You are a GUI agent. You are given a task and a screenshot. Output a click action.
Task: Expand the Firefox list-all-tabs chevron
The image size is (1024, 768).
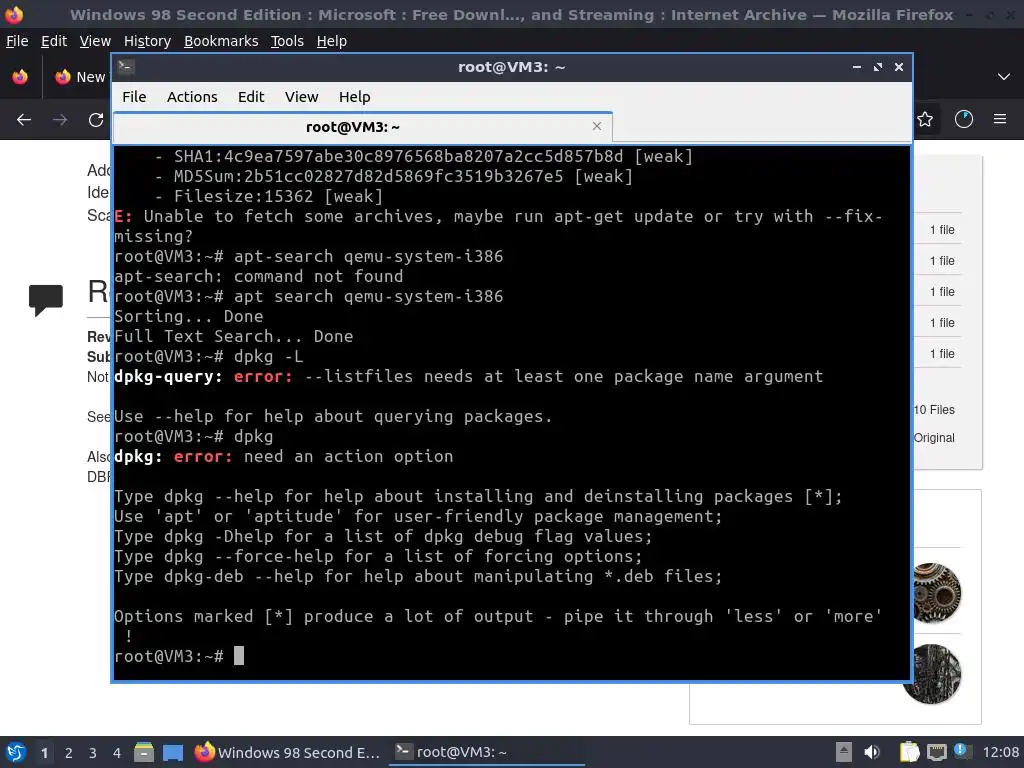click(x=1004, y=76)
